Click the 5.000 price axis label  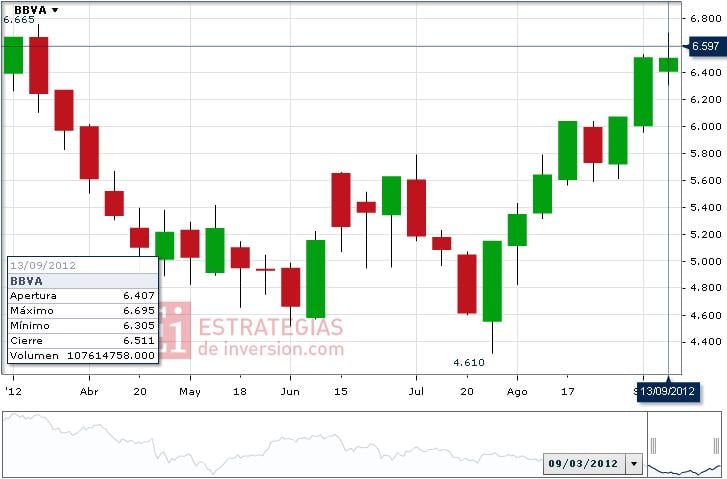pyautogui.click(x=706, y=261)
